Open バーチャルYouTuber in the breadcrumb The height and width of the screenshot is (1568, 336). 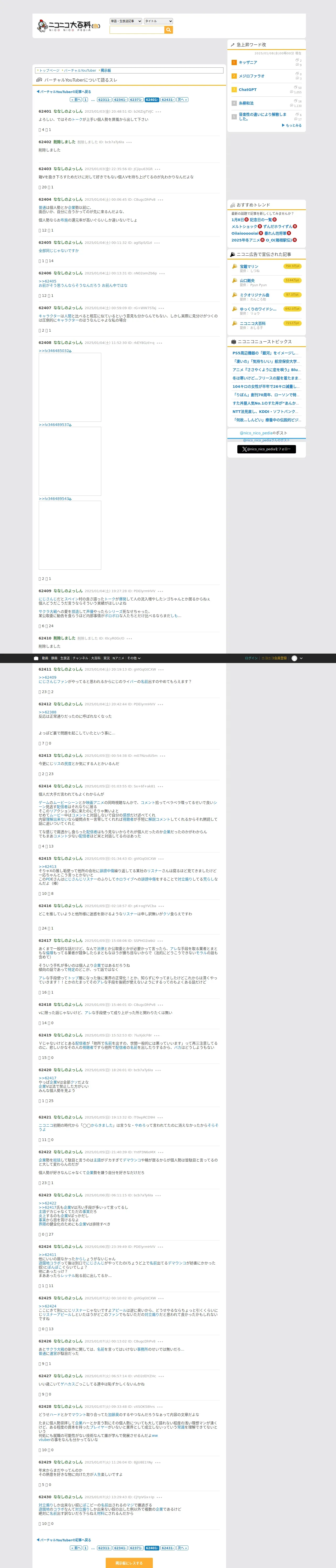79,71
